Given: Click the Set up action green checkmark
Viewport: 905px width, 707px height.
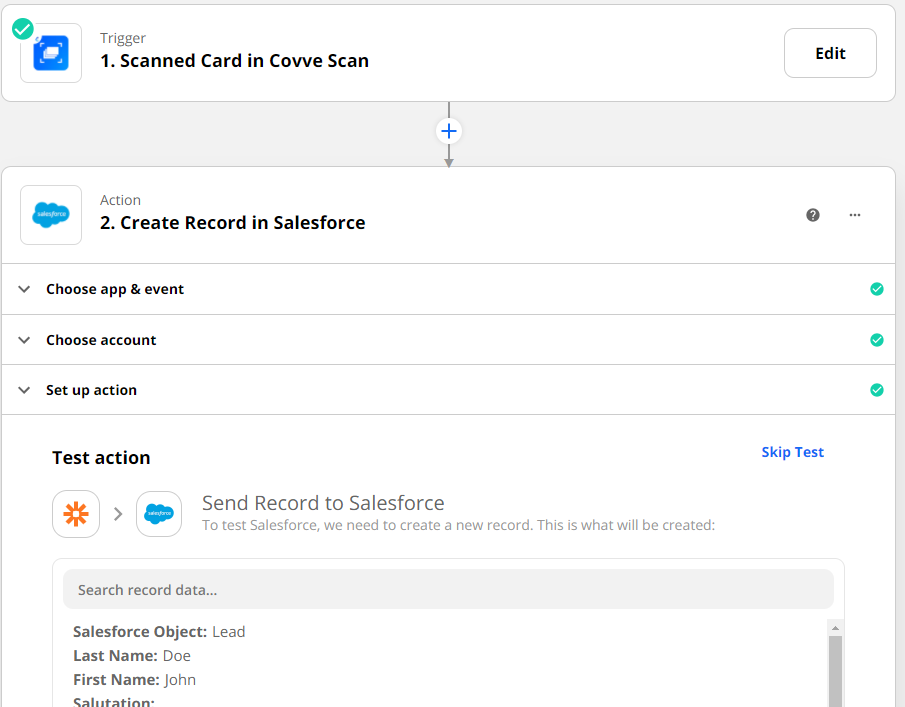Looking at the screenshot, I should coord(877,390).
